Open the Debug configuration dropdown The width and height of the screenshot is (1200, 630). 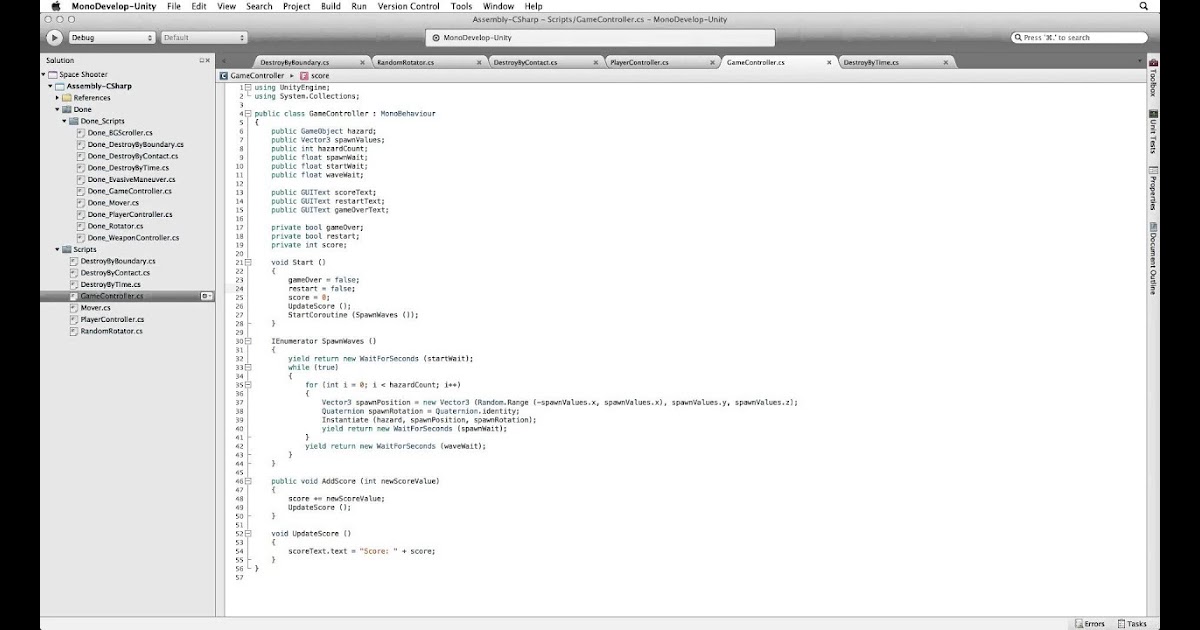[x=111, y=37]
